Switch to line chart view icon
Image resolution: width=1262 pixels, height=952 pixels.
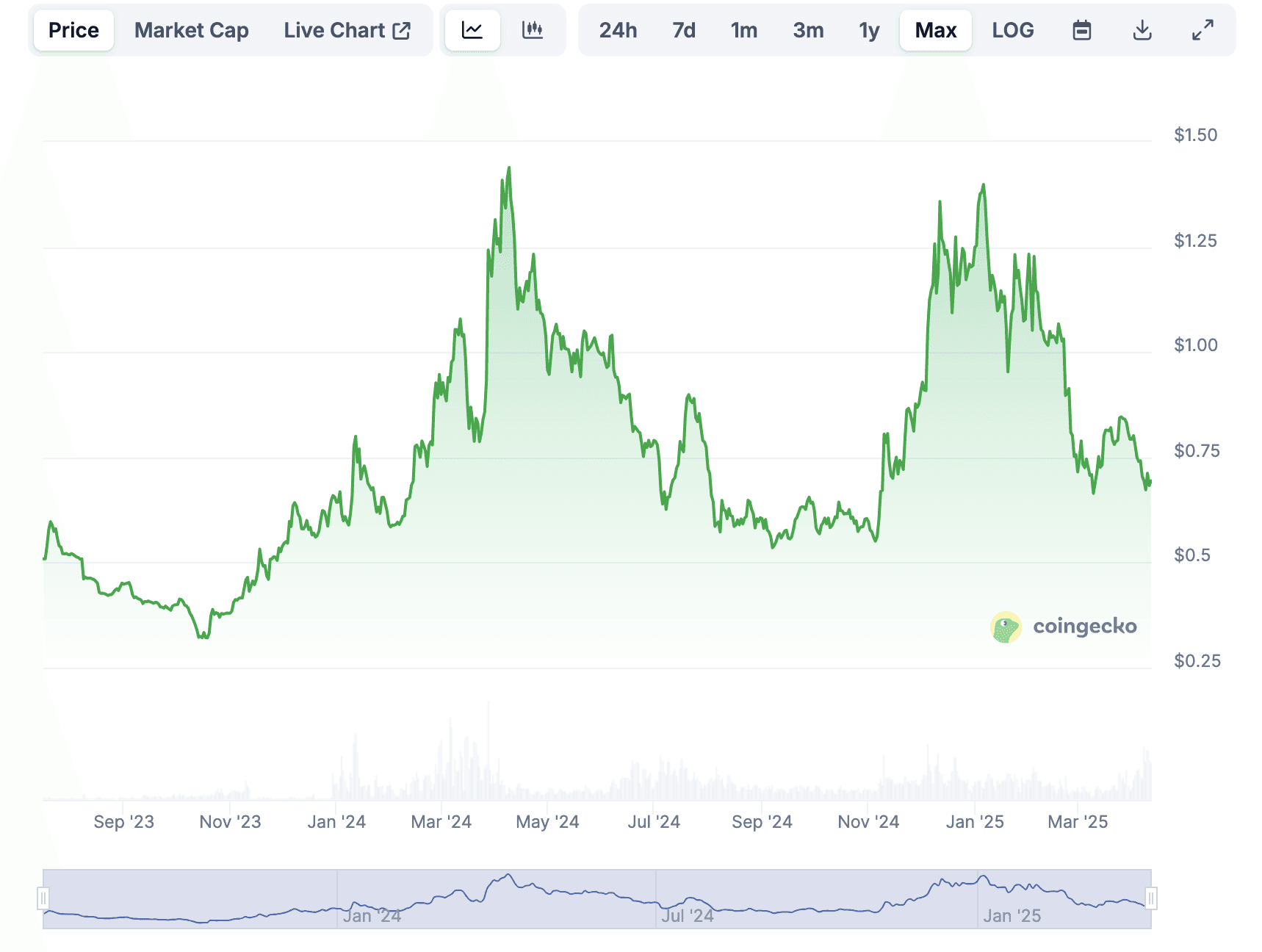coord(472,30)
